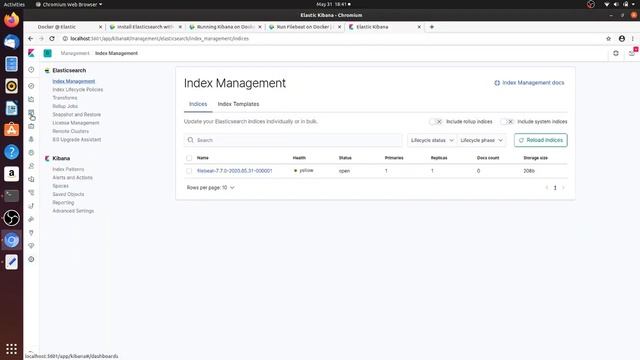Open the newsfeed icon with red badge
Image resolution: width=640 pixels, height=360 pixels.
[x=632, y=53]
